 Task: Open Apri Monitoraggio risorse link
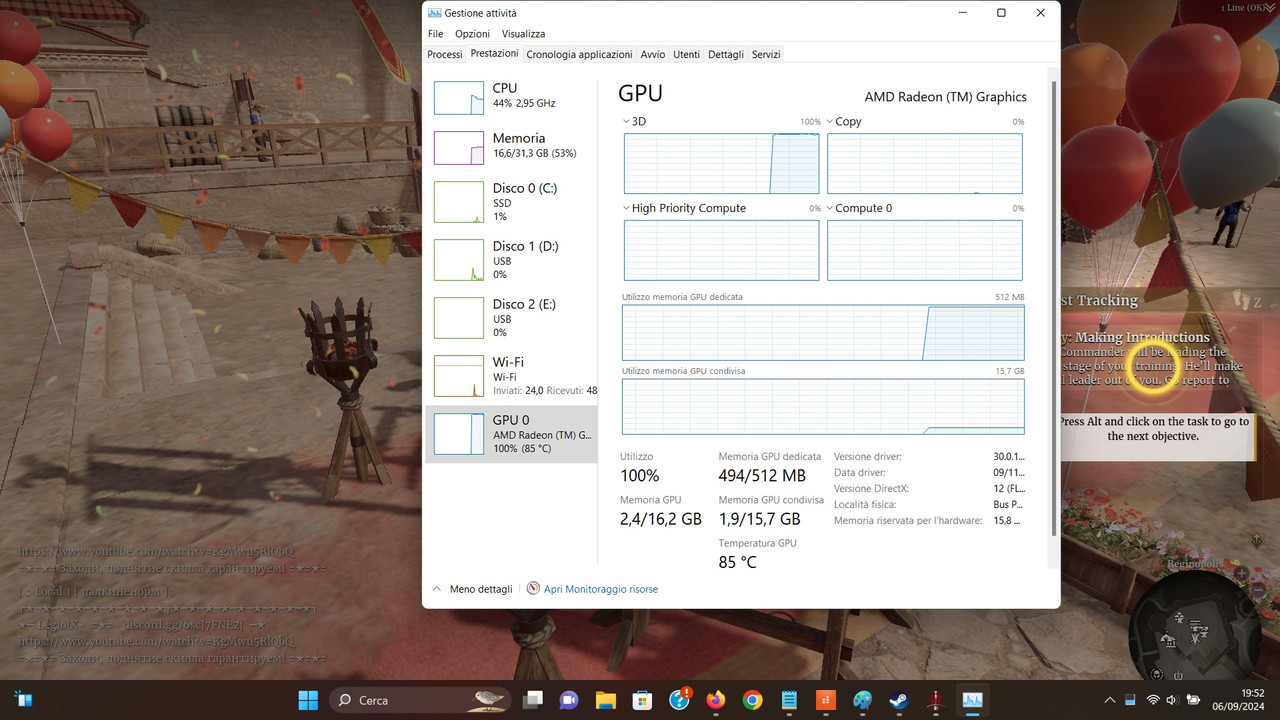tap(601, 589)
